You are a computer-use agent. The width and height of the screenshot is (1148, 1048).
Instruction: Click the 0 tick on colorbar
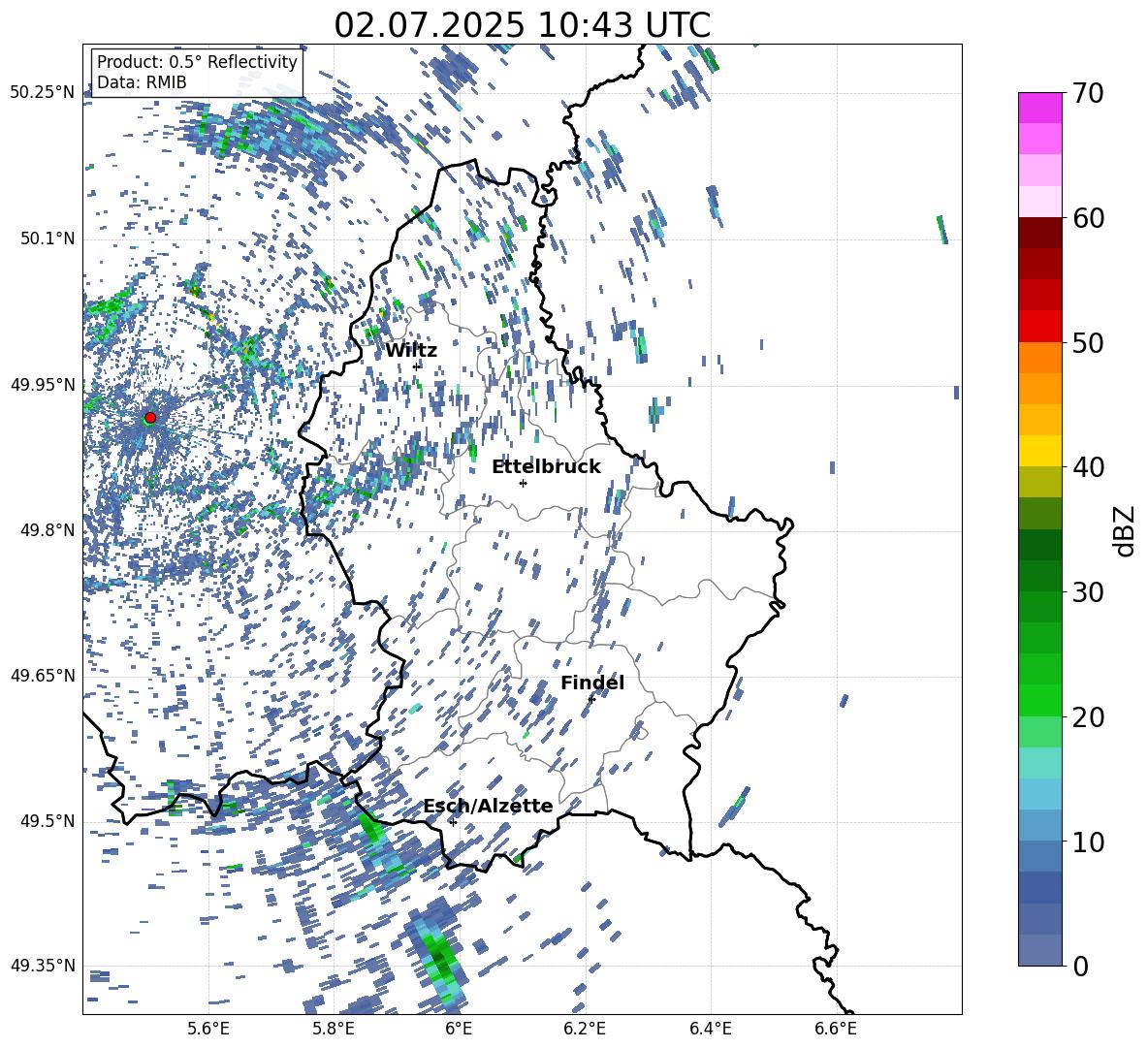tap(1080, 967)
